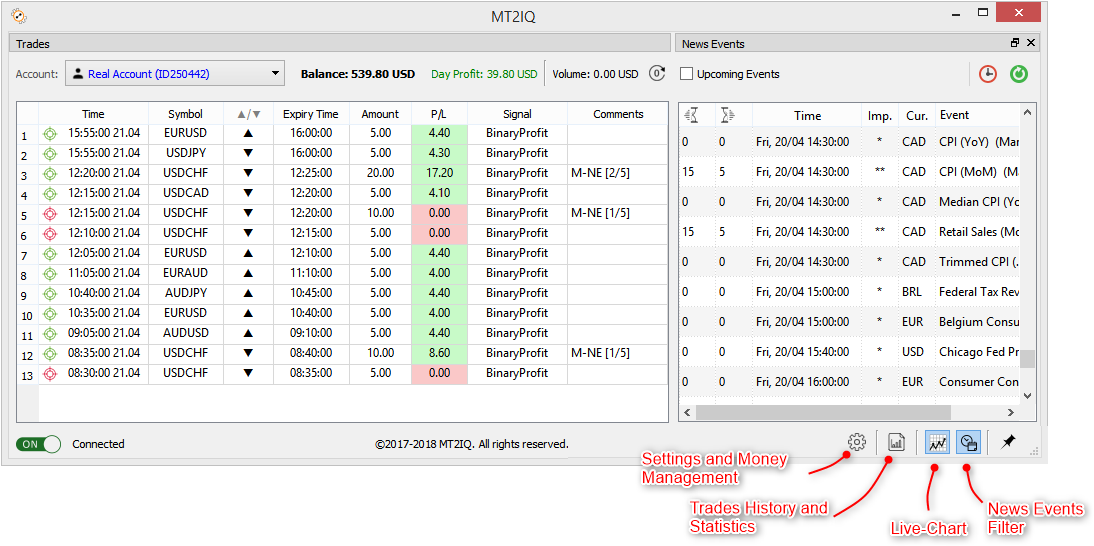
Task: Click Balance: 539.80 USD label
Action: click(x=358, y=74)
